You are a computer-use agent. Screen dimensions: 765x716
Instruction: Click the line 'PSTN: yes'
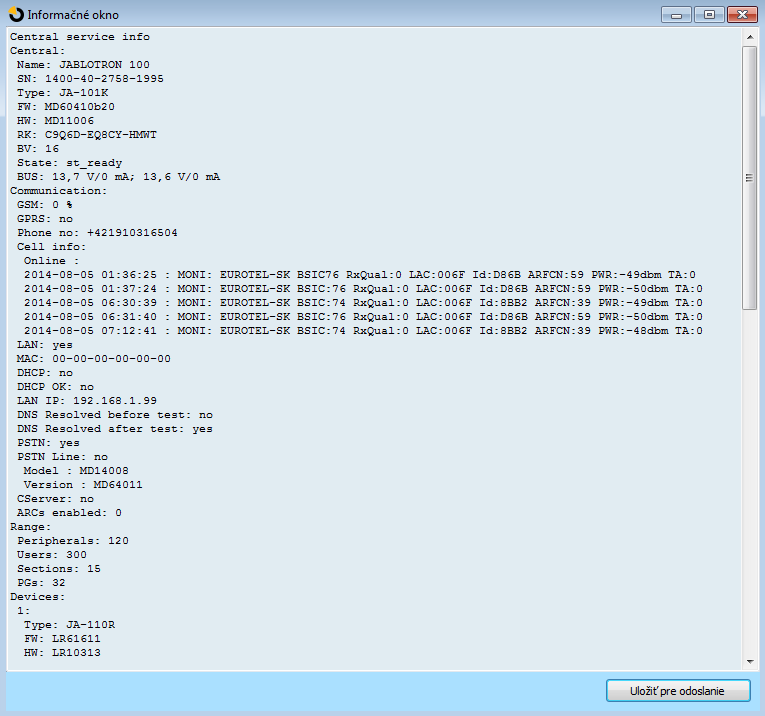click(x=48, y=443)
